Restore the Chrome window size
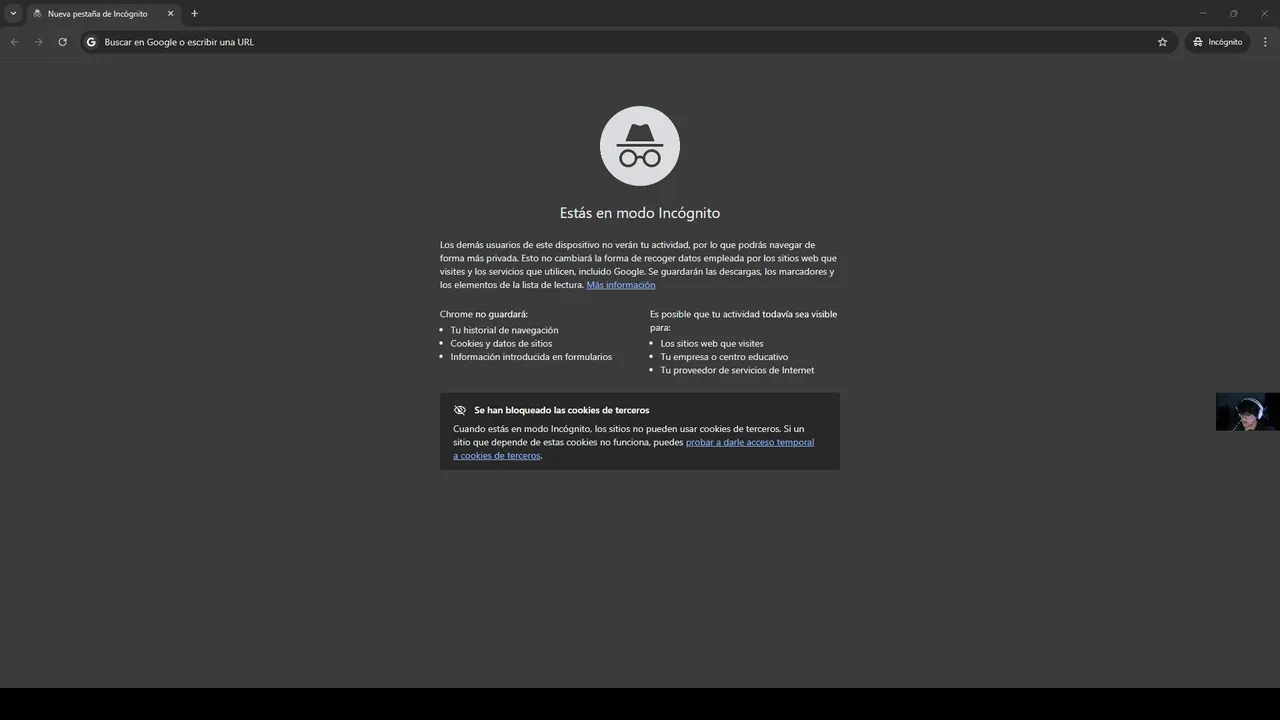This screenshot has height=720, width=1280. click(x=1233, y=13)
